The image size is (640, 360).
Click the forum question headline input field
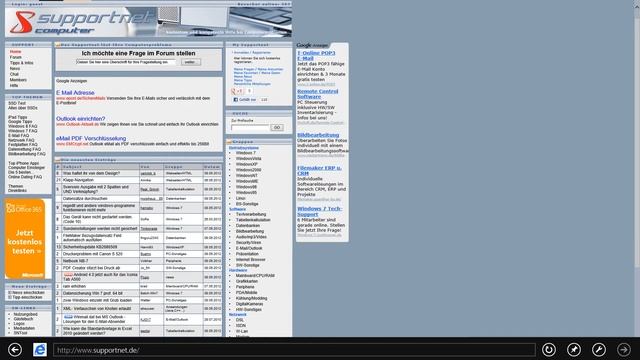click(126, 62)
